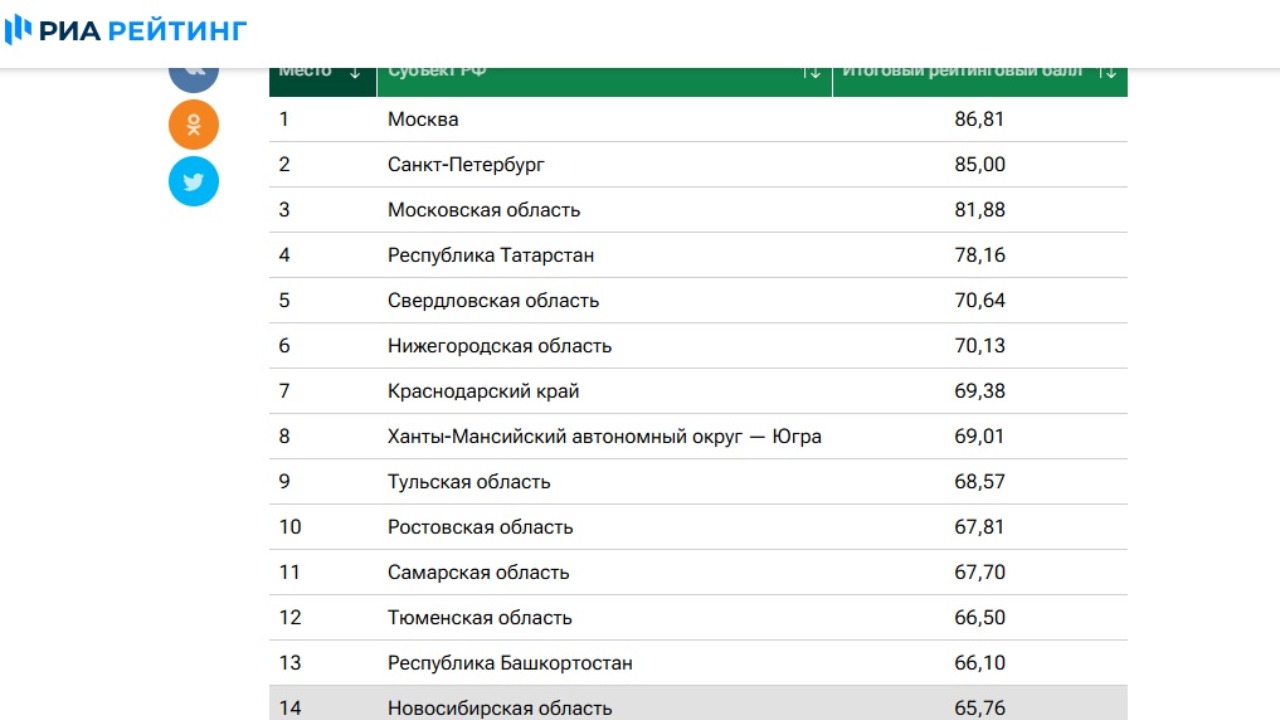Click the Субъект РФ column header
This screenshot has height=720, width=1280.
pos(437,73)
